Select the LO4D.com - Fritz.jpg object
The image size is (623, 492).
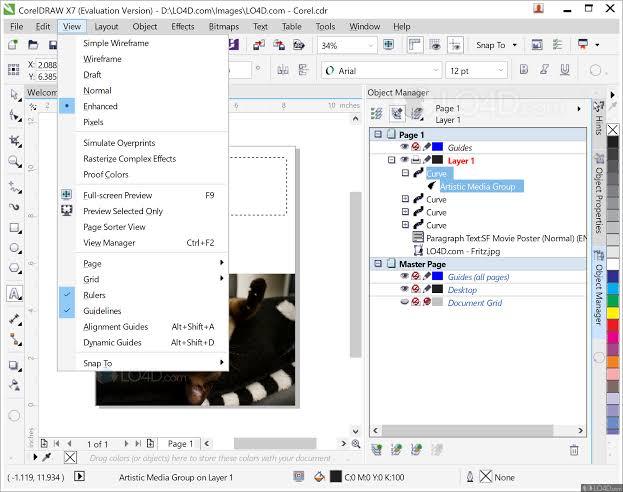463,251
